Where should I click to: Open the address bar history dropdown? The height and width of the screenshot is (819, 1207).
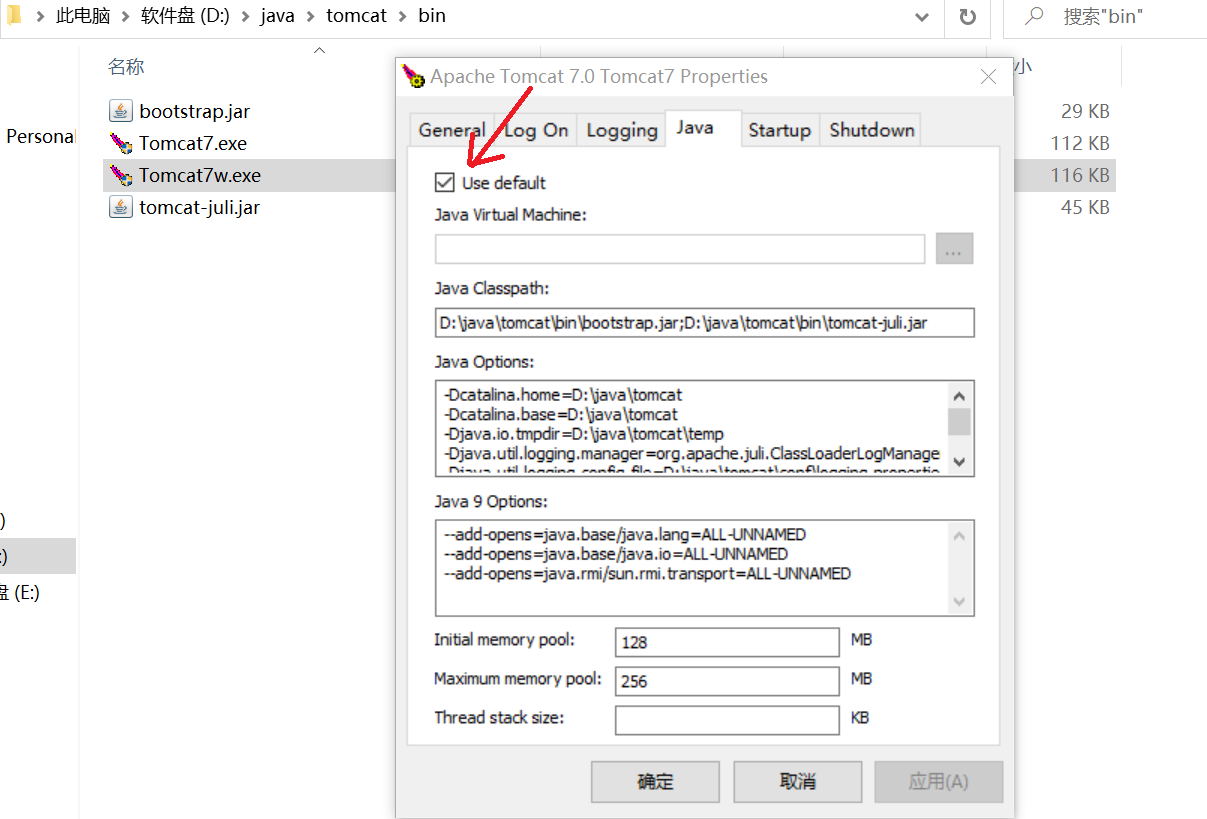923,17
